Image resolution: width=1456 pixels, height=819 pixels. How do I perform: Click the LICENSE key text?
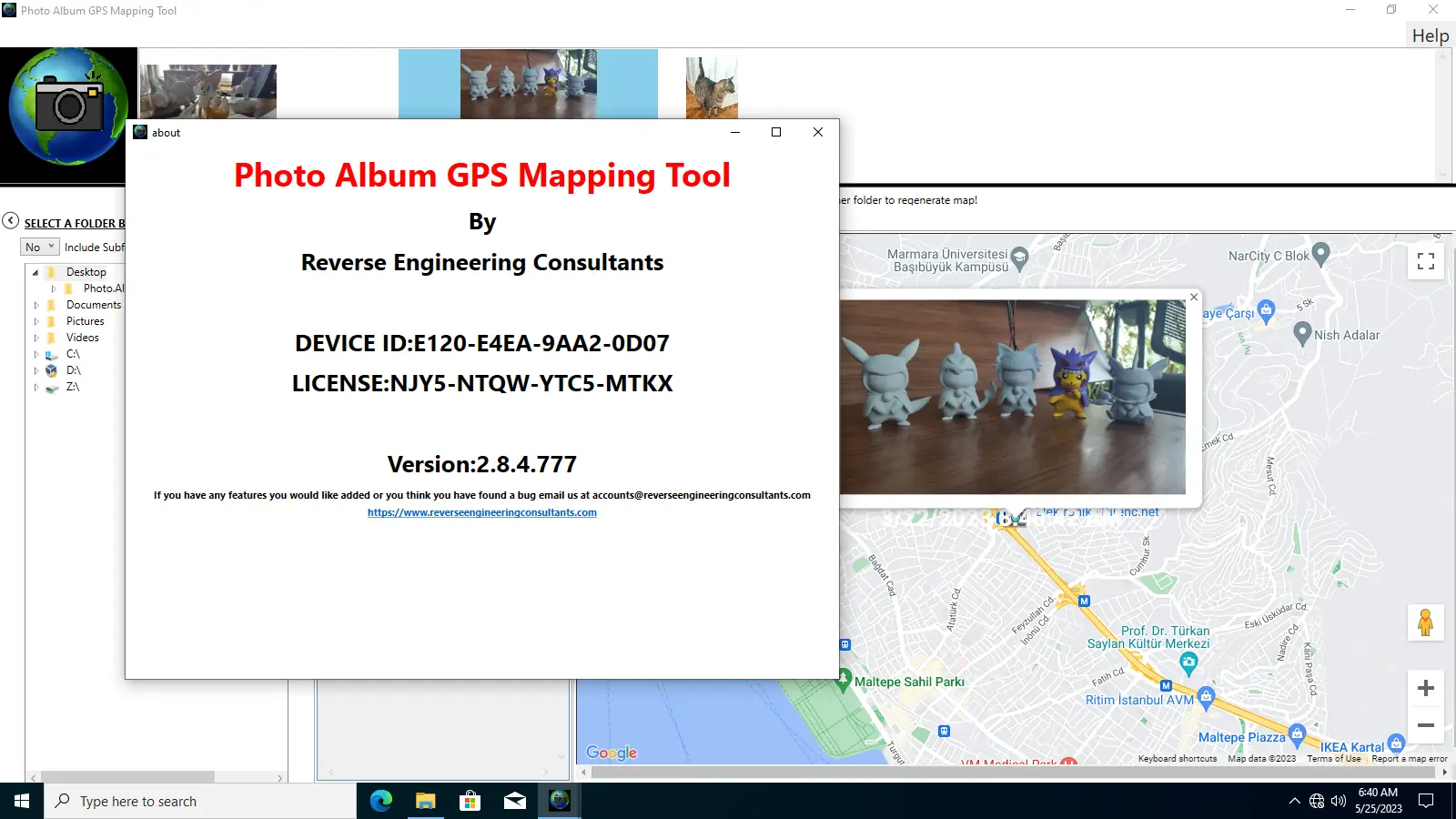click(482, 383)
